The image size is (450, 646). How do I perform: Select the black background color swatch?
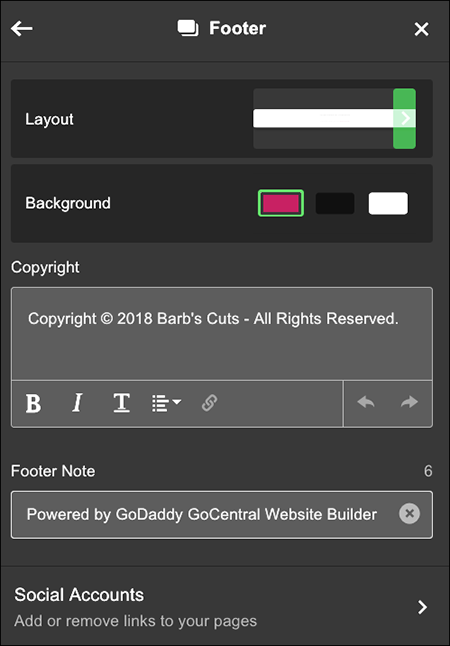point(335,203)
